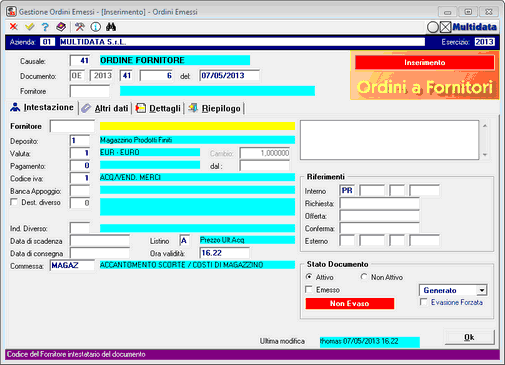
Task: Click the Esercizio field 2013
Action: coord(484,42)
